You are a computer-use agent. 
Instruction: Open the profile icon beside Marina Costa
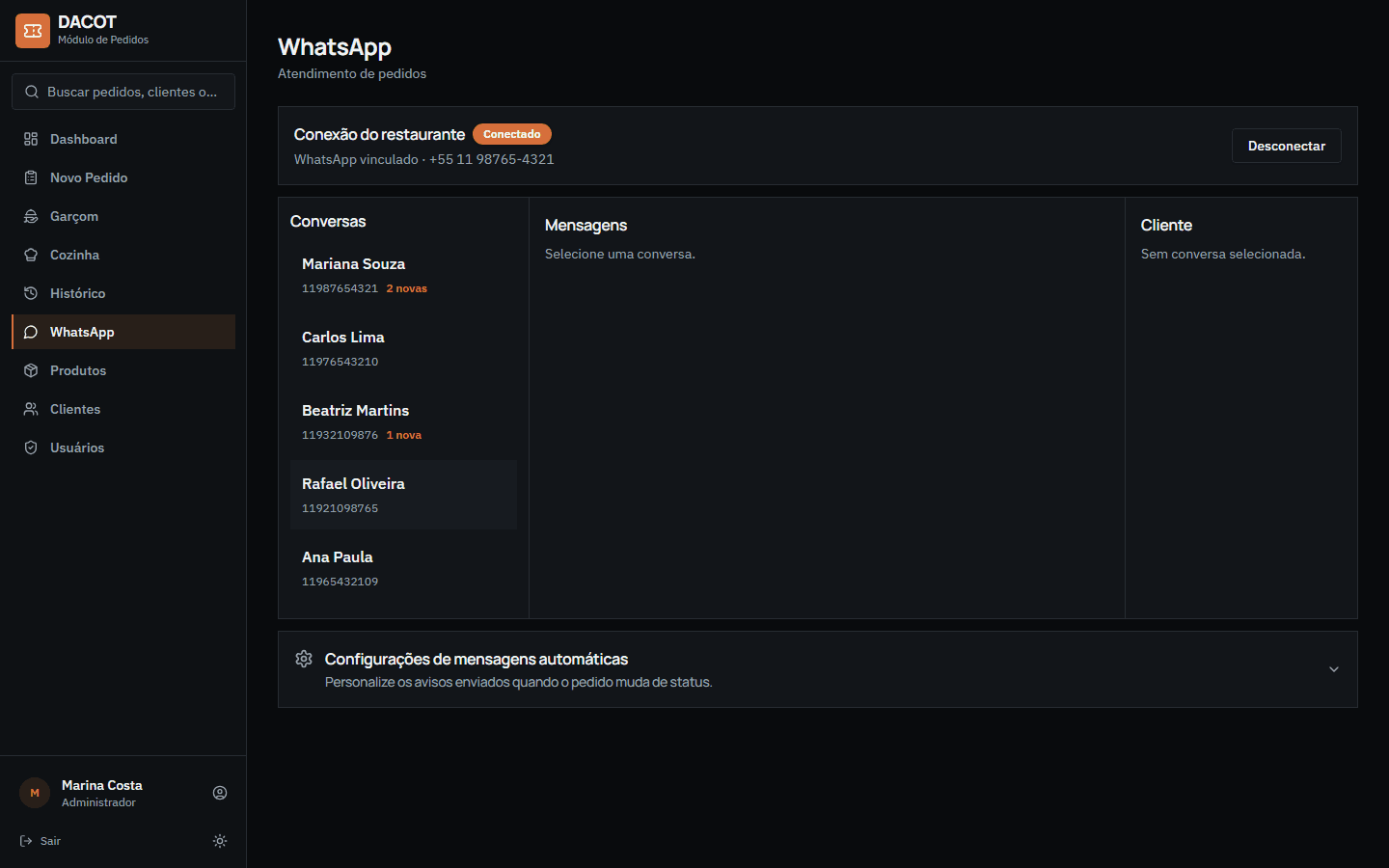point(220,793)
